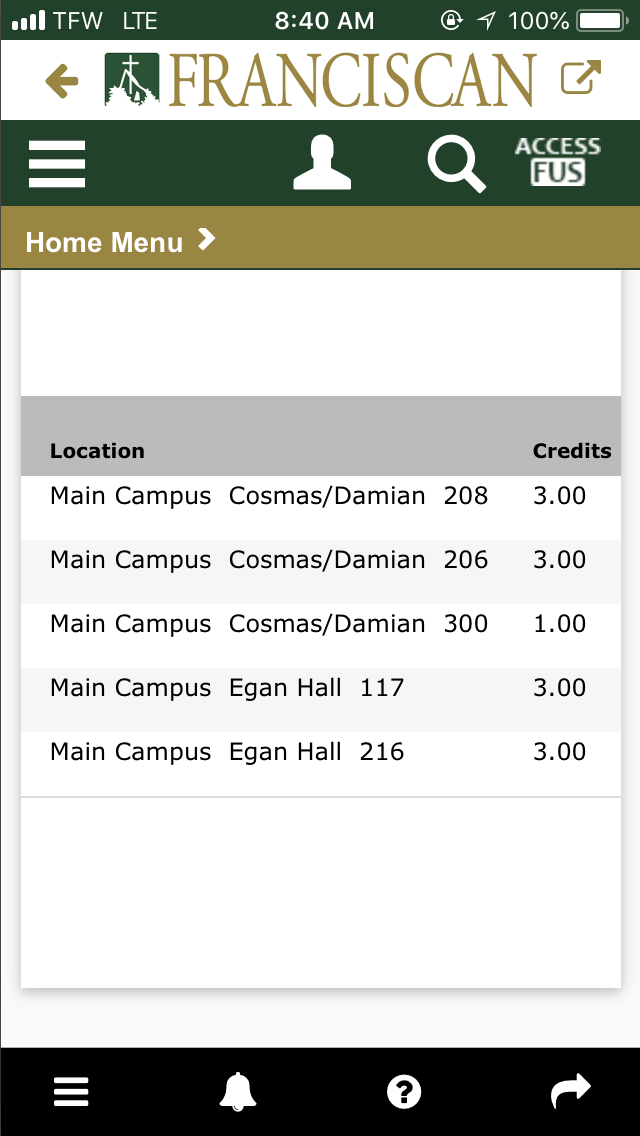The width and height of the screenshot is (640, 1136).
Task: Open the user profile icon
Action: (x=322, y=164)
